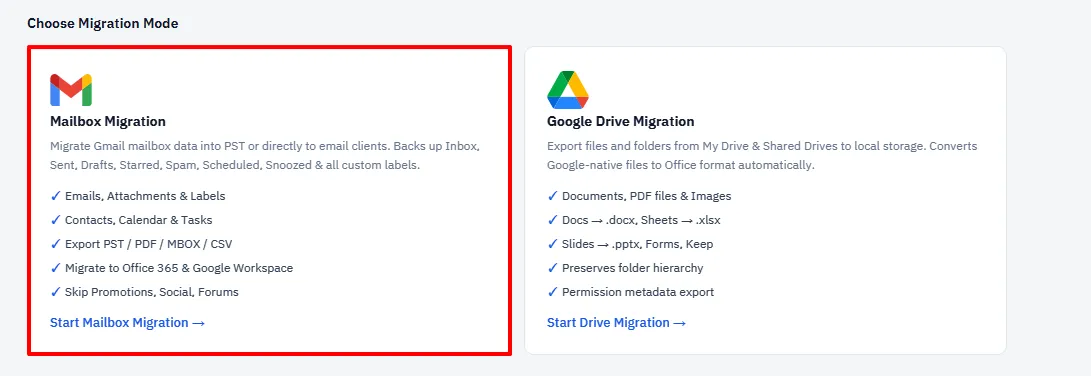The height and width of the screenshot is (376, 1091).
Task: Click 'Docs → .docx, Sheets → .xlsx' line
Action: coord(635,219)
